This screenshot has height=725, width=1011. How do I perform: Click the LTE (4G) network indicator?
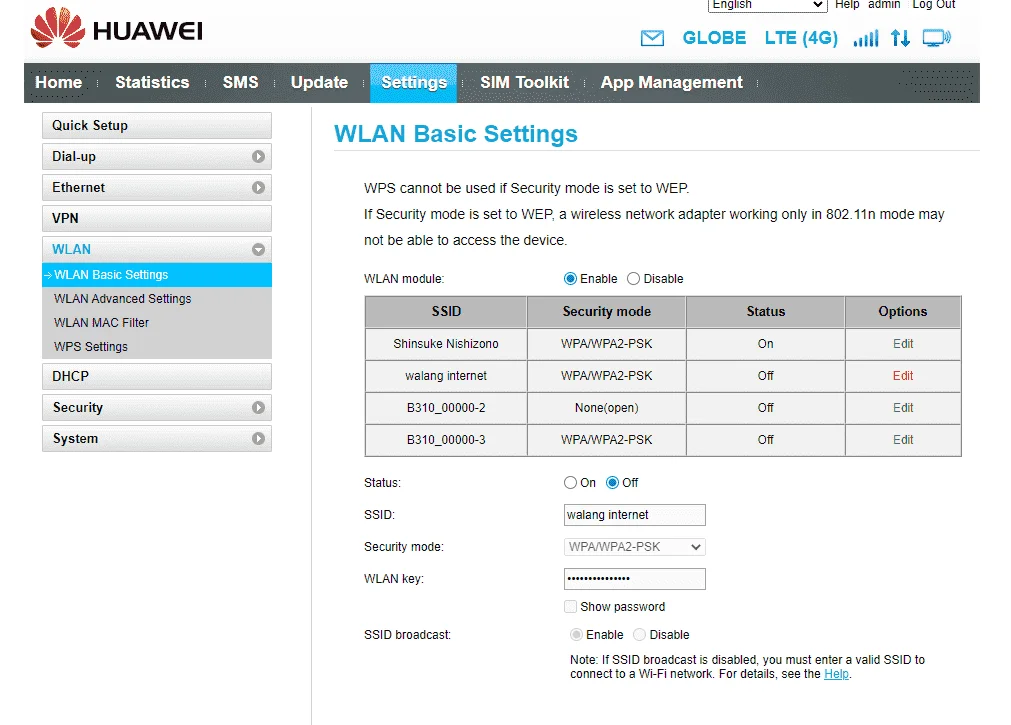801,38
